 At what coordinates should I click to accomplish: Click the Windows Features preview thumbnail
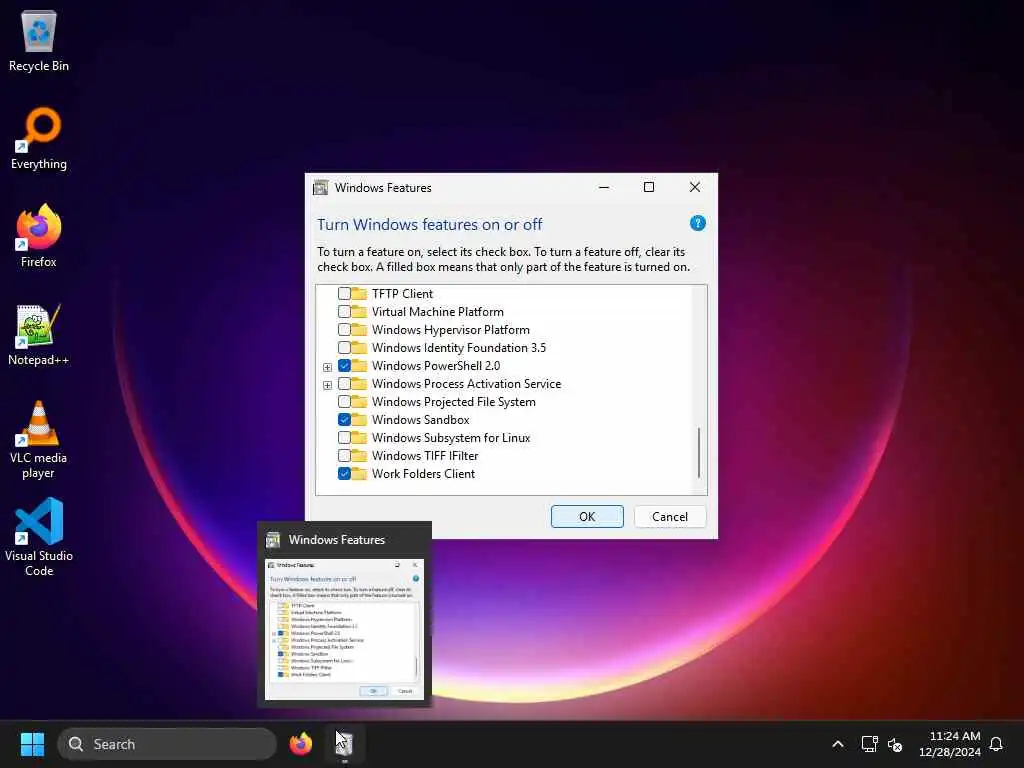tap(344, 630)
